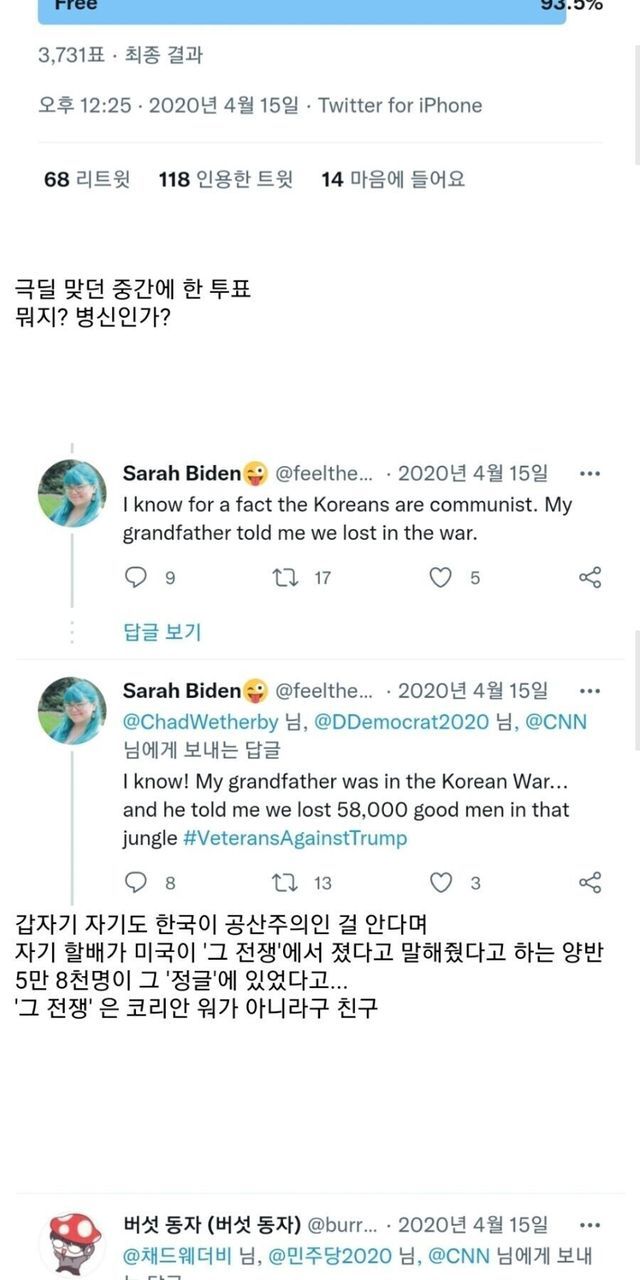View the 14 마음에 들어요 list
The image size is (640, 1280).
[x=392, y=180]
